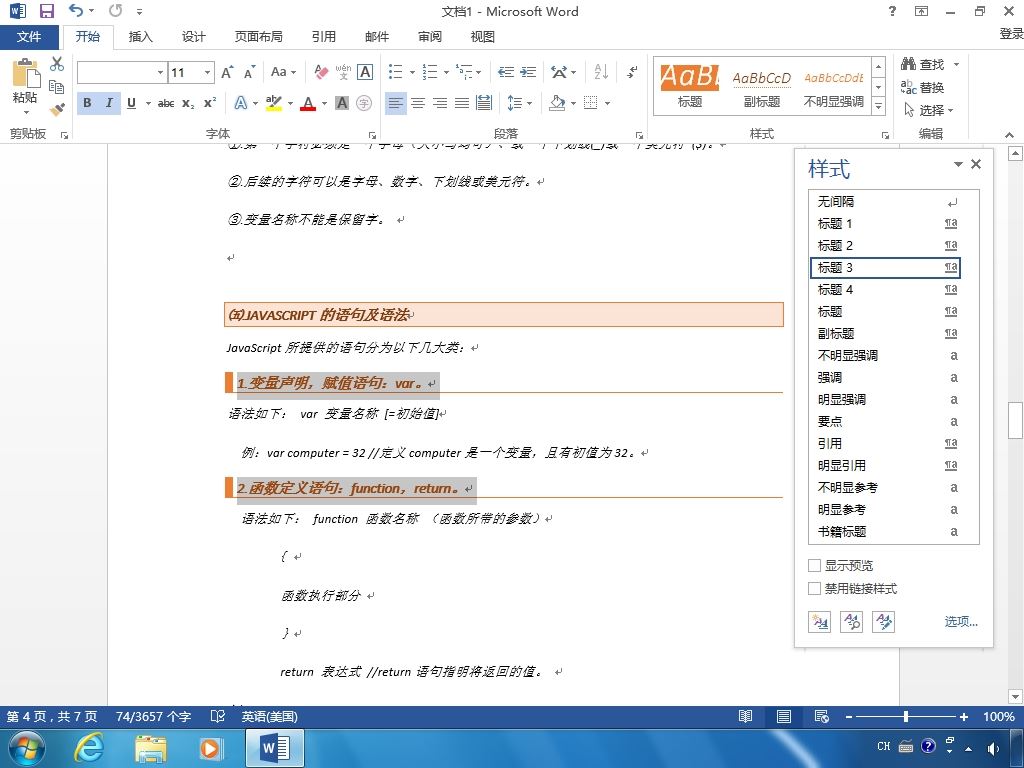Justify paragraph text

click(x=462, y=103)
